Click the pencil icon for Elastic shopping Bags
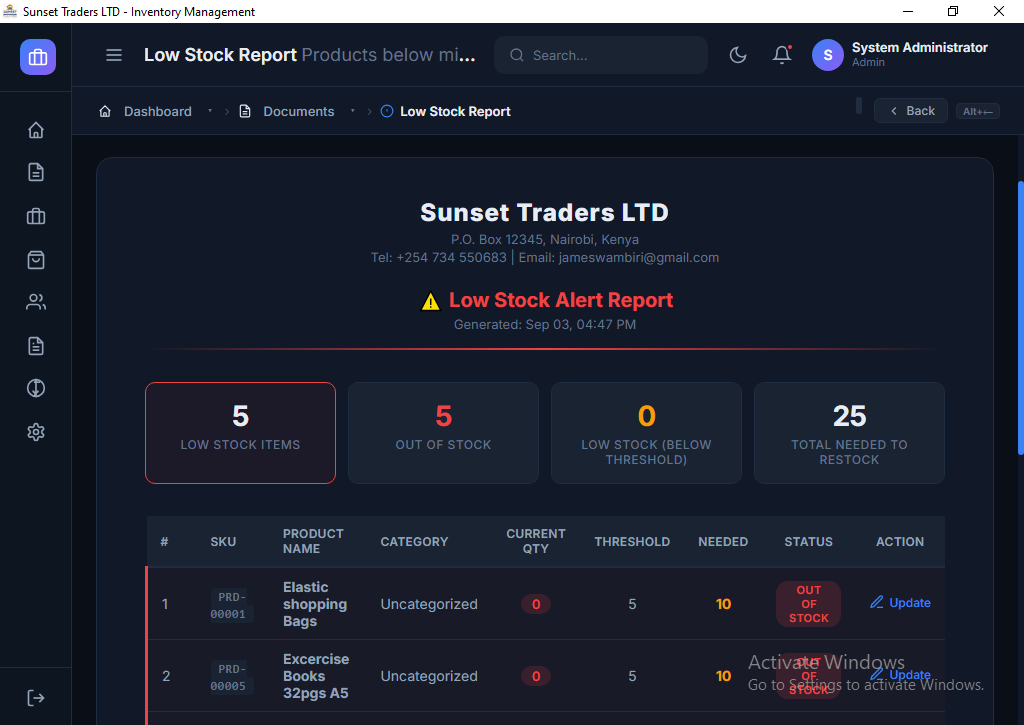The width and height of the screenshot is (1024, 725). pyautogui.click(x=876, y=602)
